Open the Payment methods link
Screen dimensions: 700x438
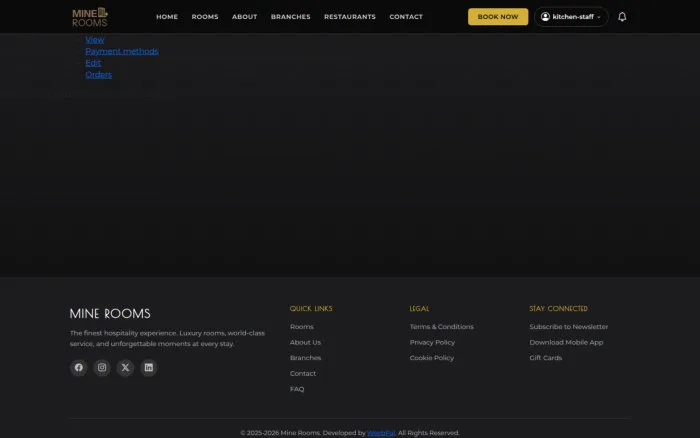click(x=121, y=51)
